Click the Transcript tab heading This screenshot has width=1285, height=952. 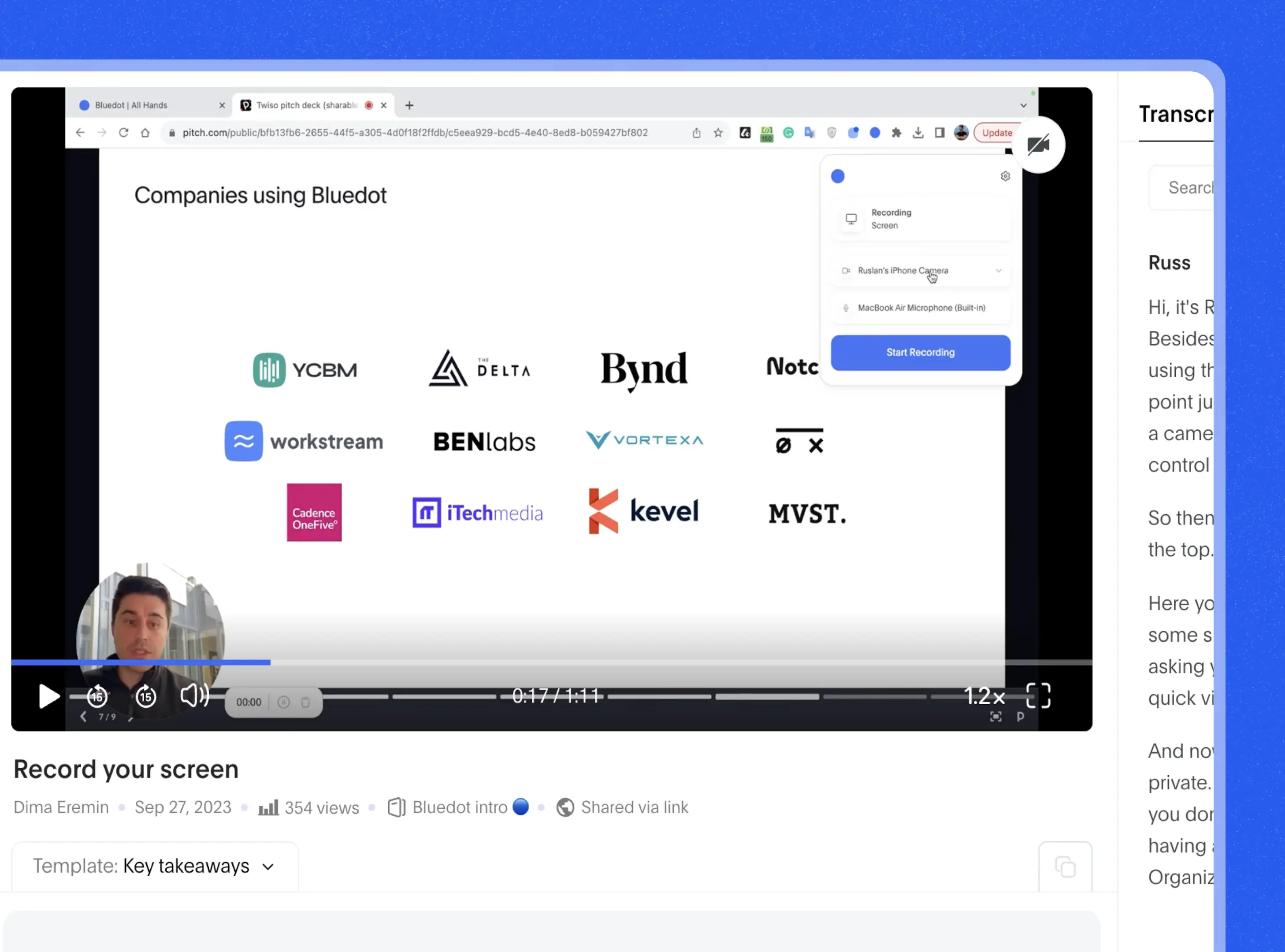(x=1176, y=114)
